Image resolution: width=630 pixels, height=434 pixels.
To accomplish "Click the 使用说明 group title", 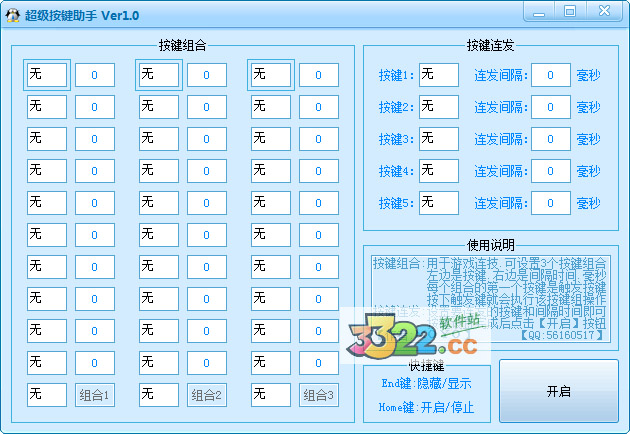I will pos(491,245).
